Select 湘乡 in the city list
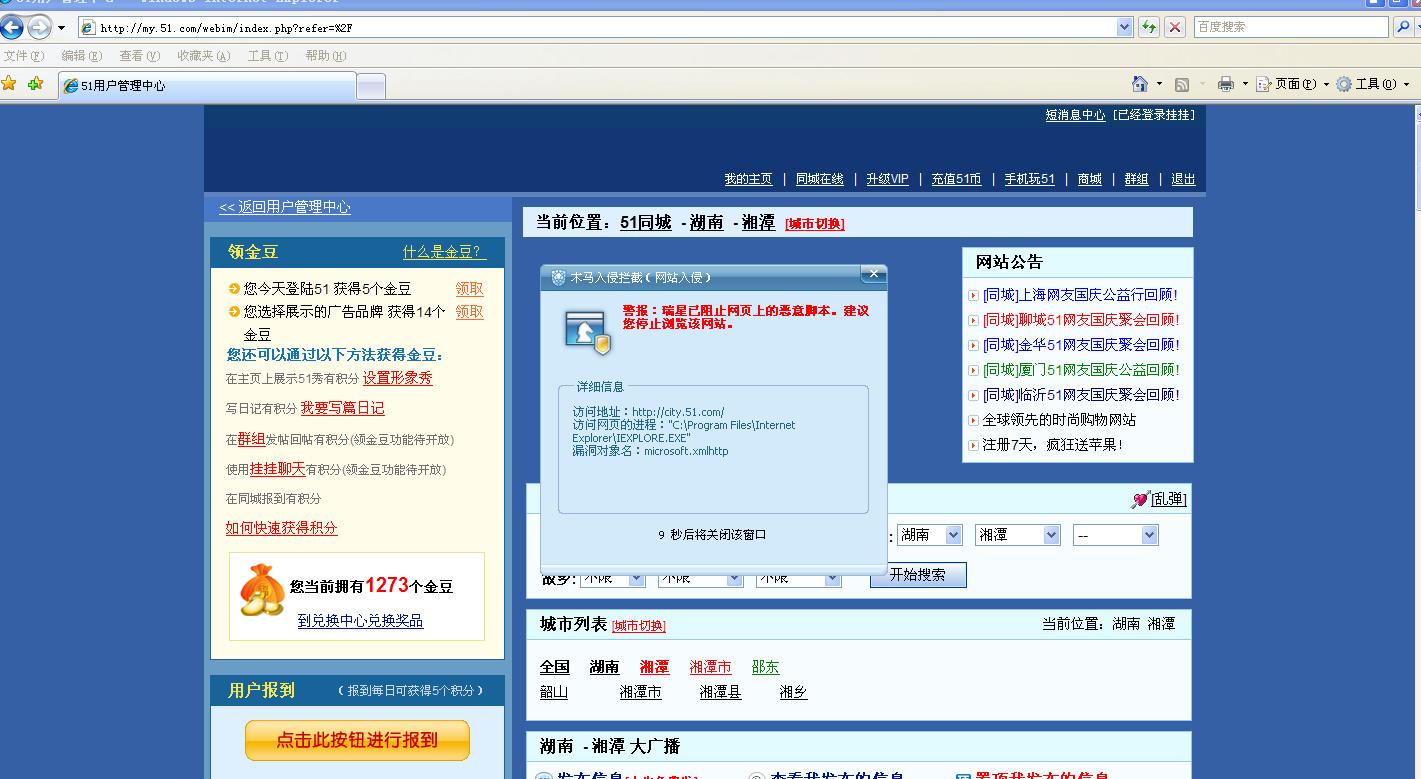The width and height of the screenshot is (1421, 779). (793, 692)
